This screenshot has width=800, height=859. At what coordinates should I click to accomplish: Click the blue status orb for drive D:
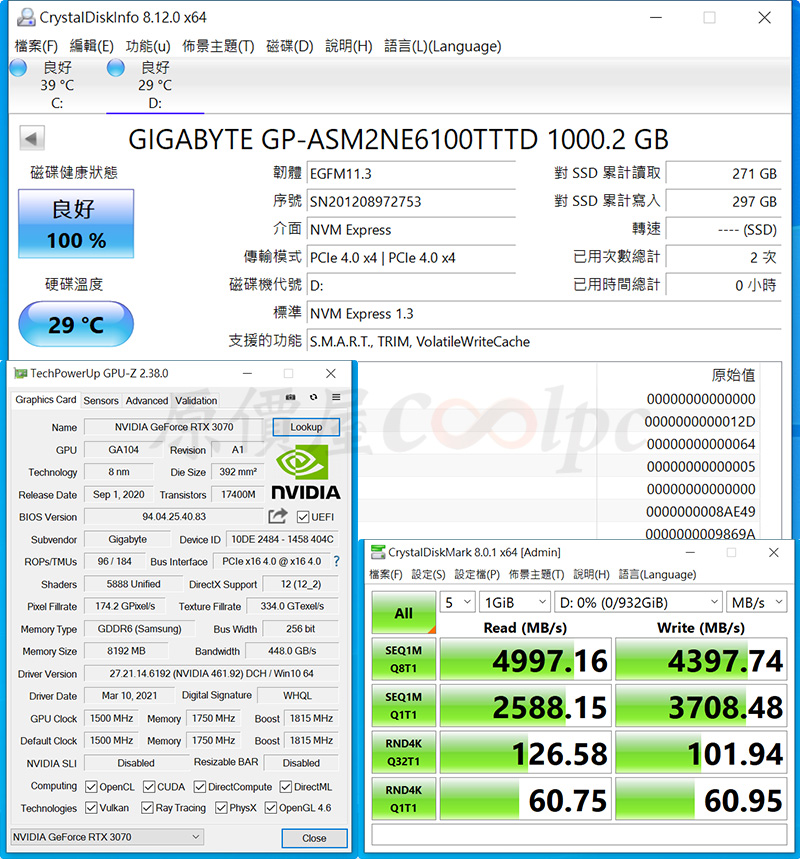(x=116, y=68)
